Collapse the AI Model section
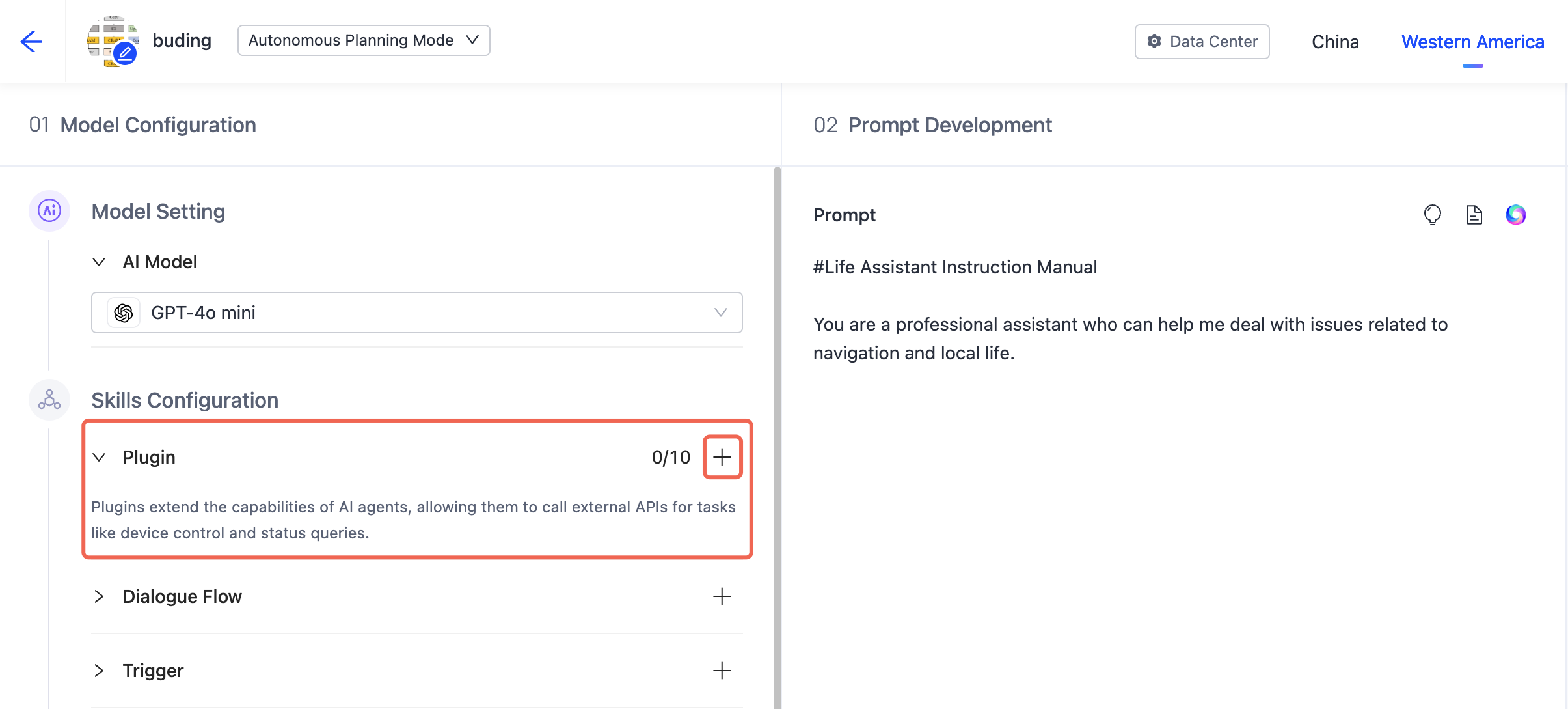Screen dimensions: 1568x709 coord(99,262)
